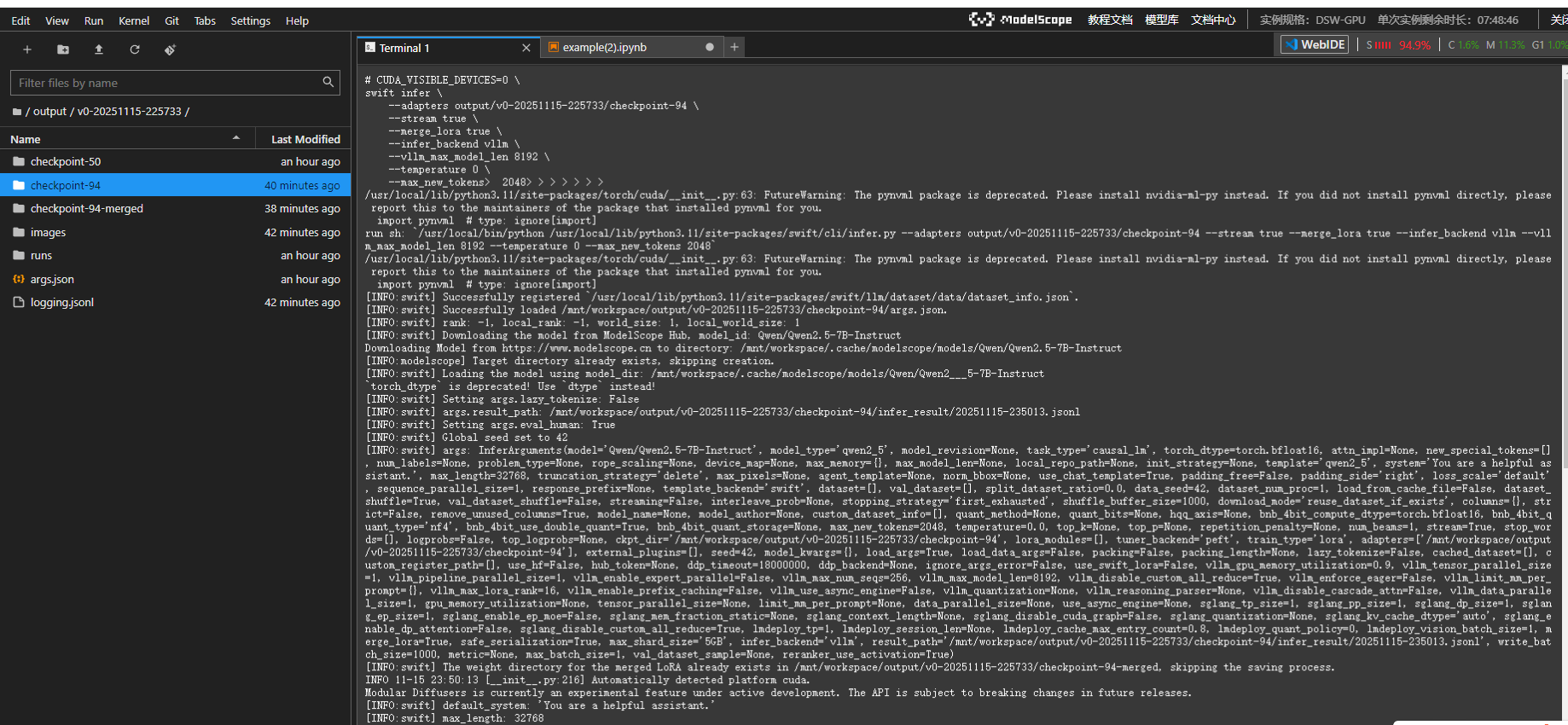Click the notebook icon on example(2).ipynb tab
1568x725 pixels.
554,48
